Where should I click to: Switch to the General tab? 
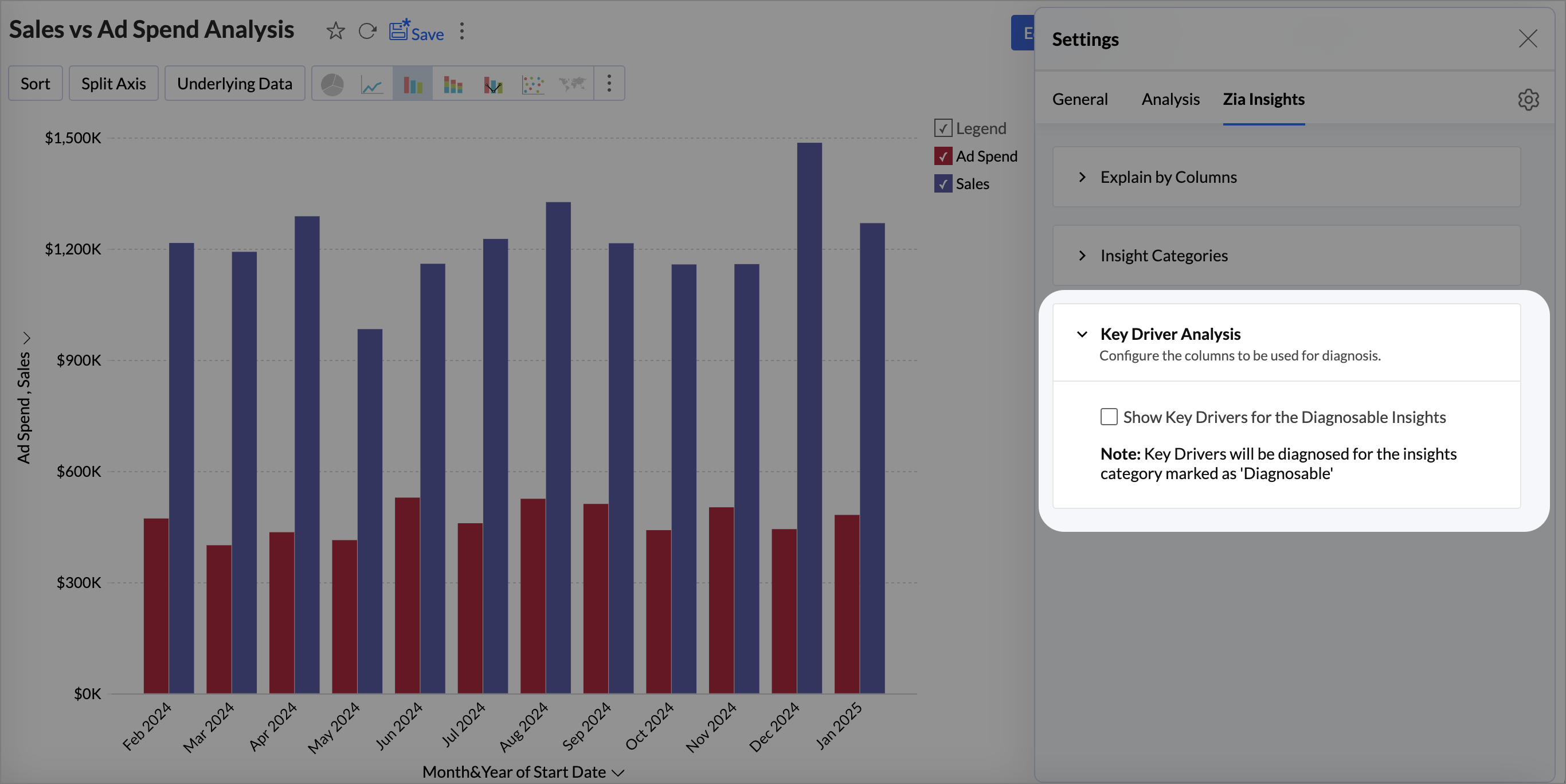click(1080, 100)
